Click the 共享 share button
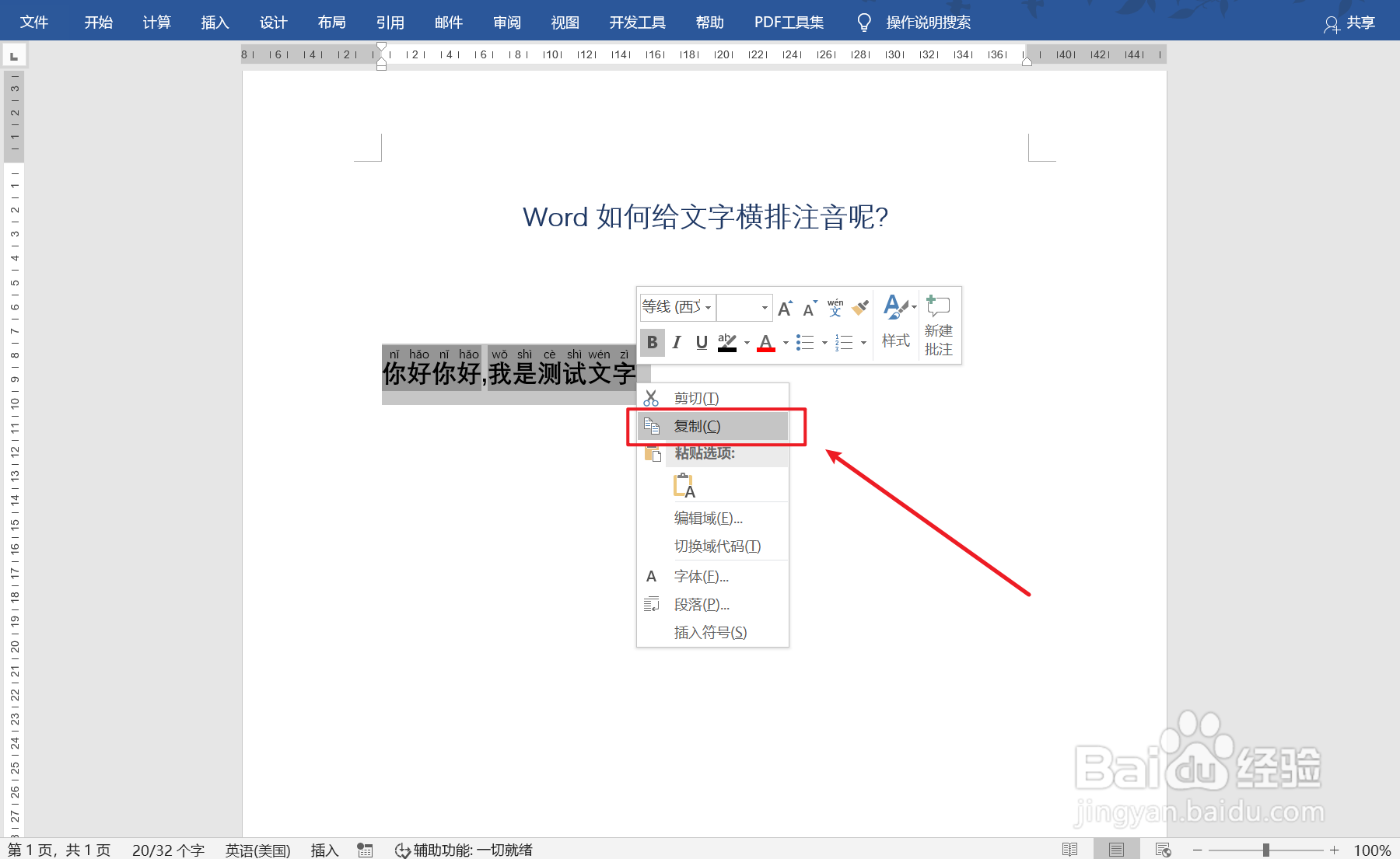The height and width of the screenshot is (859, 1400). point(1349,23)
